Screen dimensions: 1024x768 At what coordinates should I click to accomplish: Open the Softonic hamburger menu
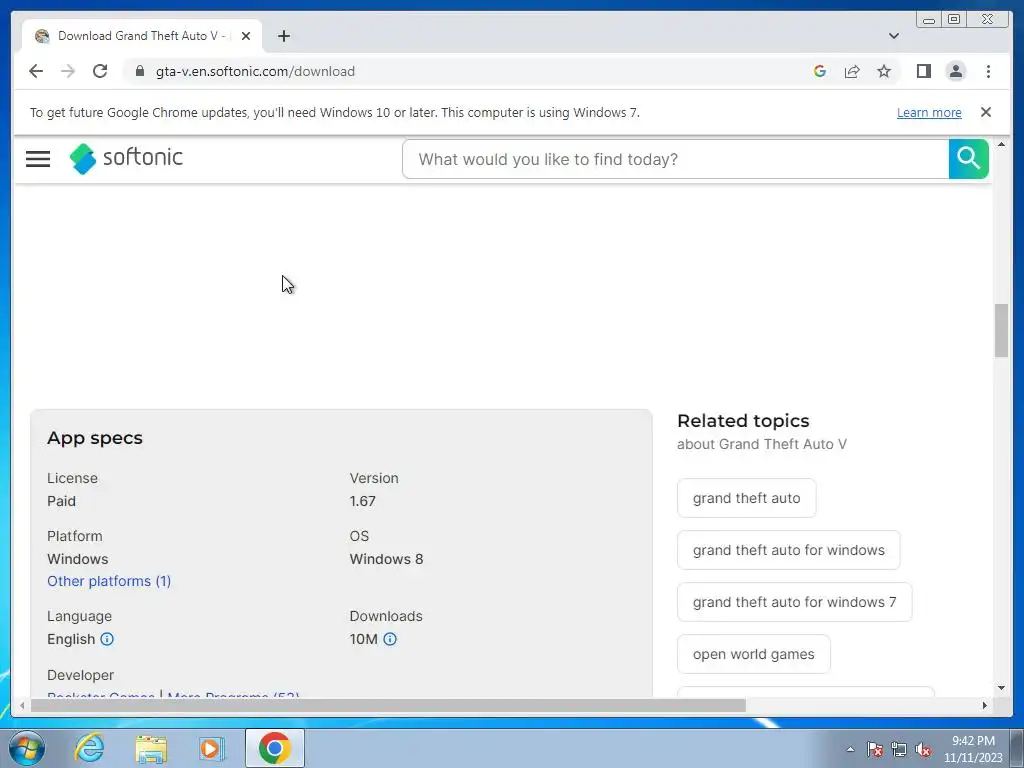point(38,159)
